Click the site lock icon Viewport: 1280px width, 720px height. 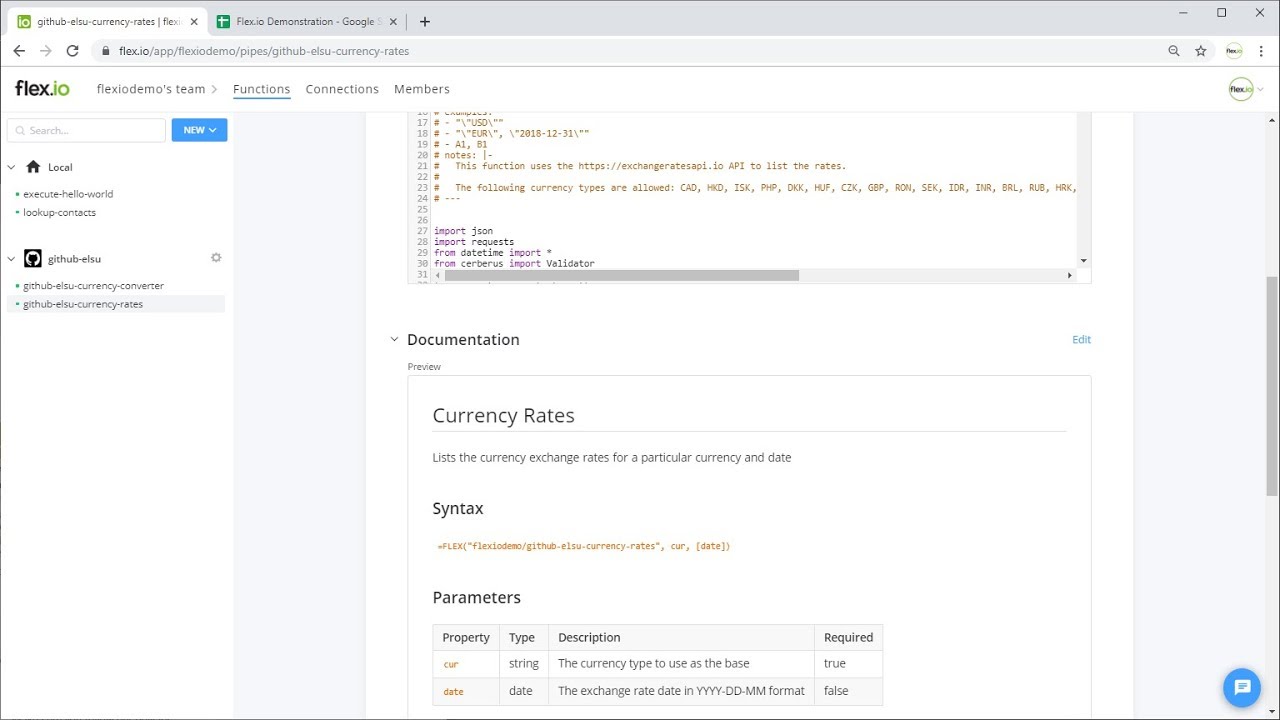click(105, 51)
